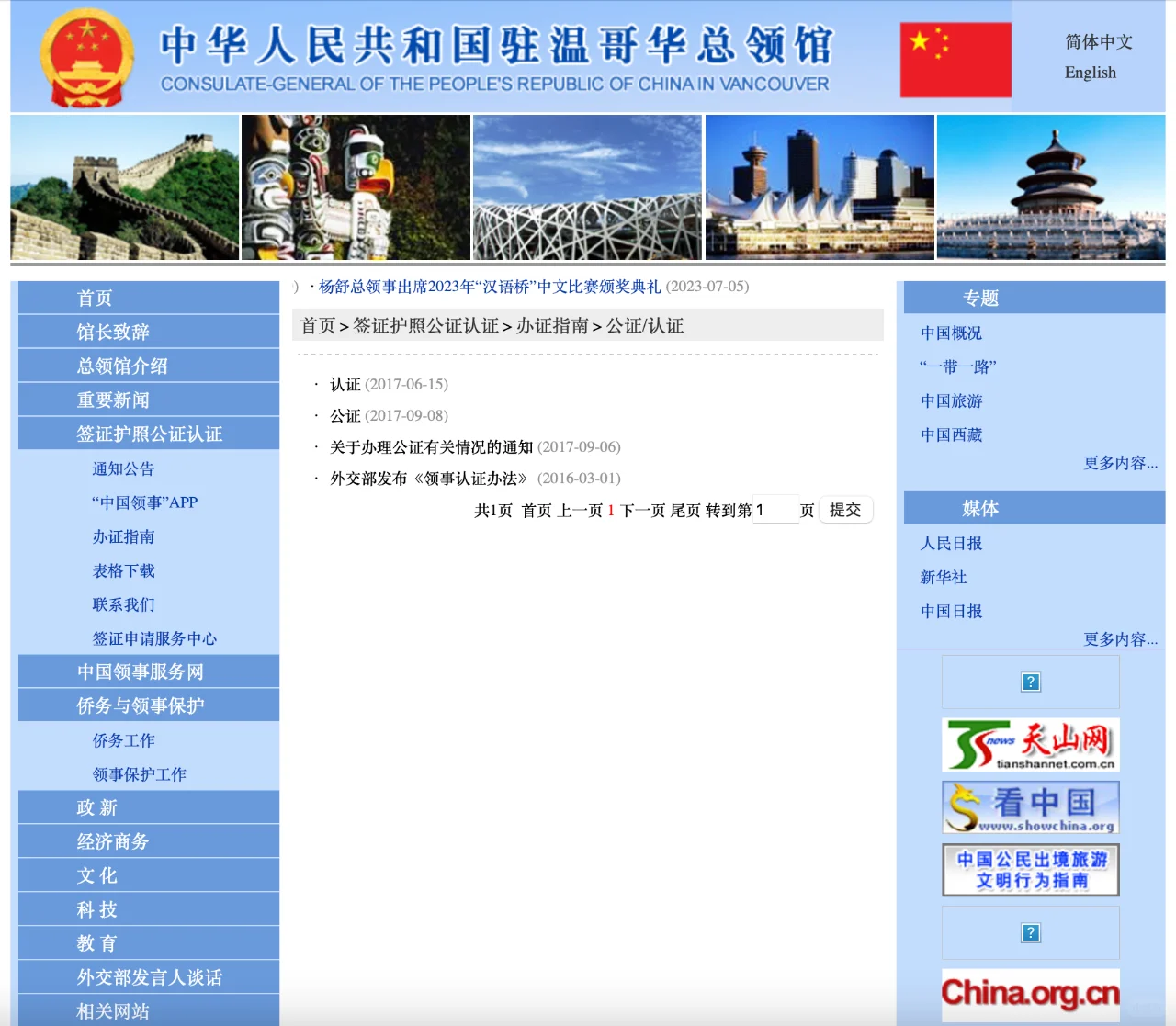
Task: Select 简体中文 language option
Action: coord(1098,42)
